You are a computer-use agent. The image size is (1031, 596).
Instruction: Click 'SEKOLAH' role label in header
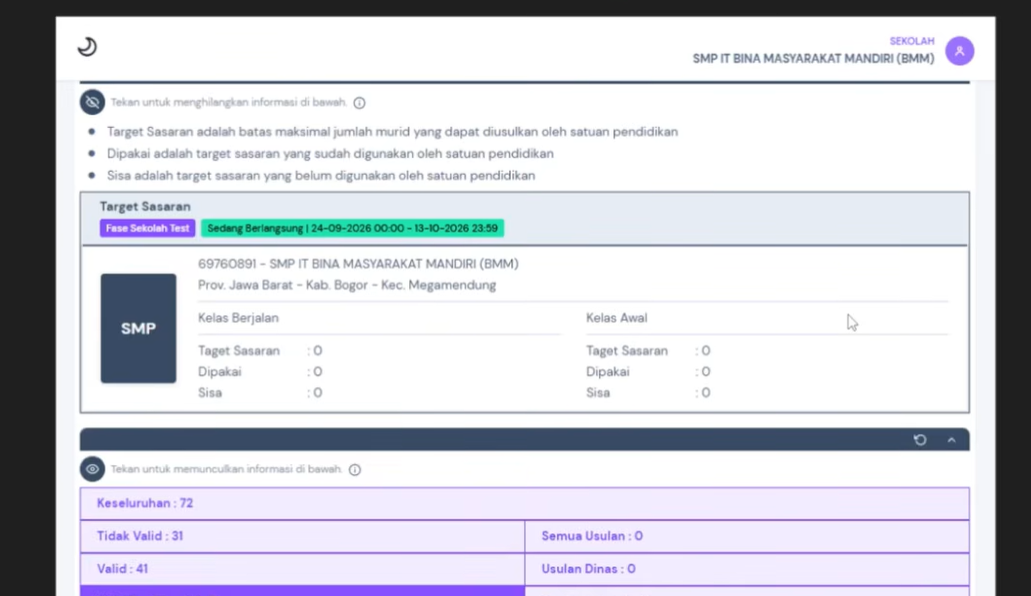click(x=912, y=41)
